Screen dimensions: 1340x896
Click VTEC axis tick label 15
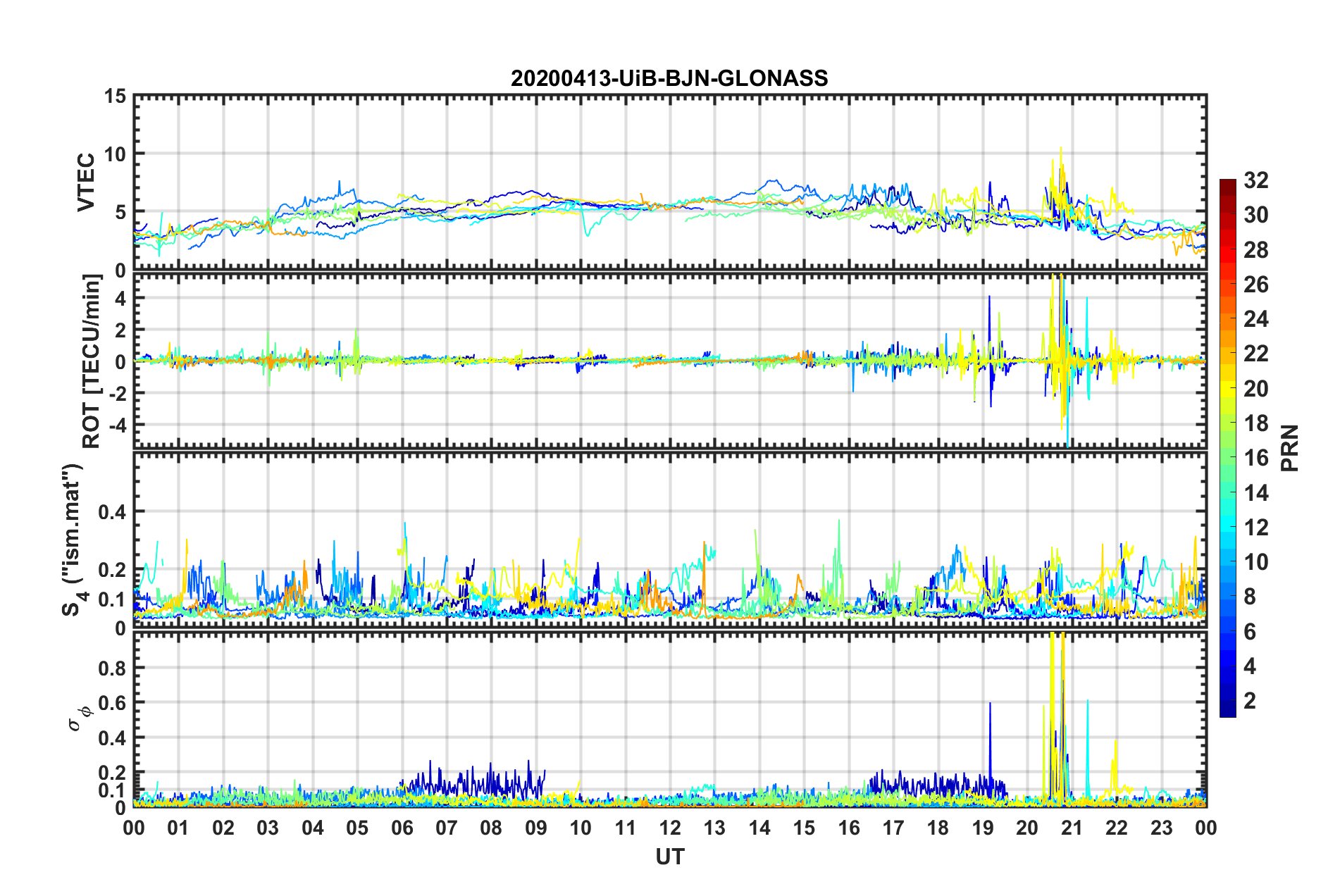pos(116,96)
